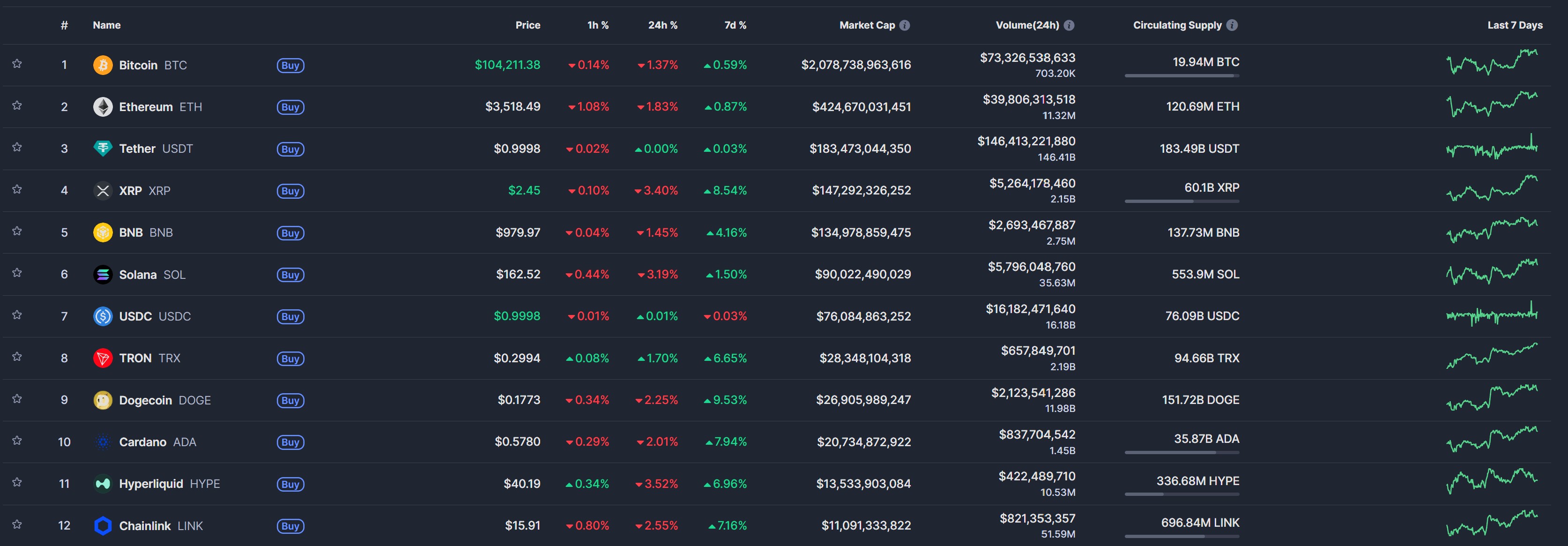Open the Cardano ADA name link
This screenshot has height=546, width=1568.
tap(142, 442)
